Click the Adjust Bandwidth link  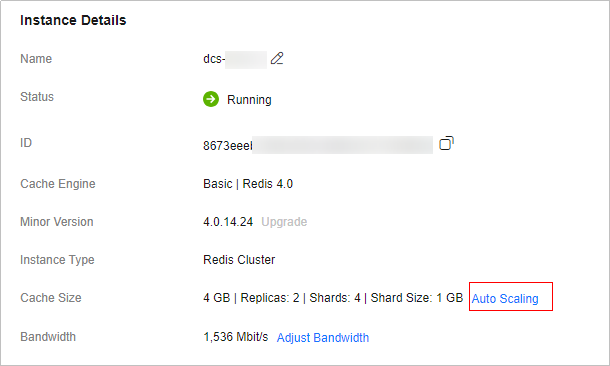pyautogui.click(x=323, y=337)
